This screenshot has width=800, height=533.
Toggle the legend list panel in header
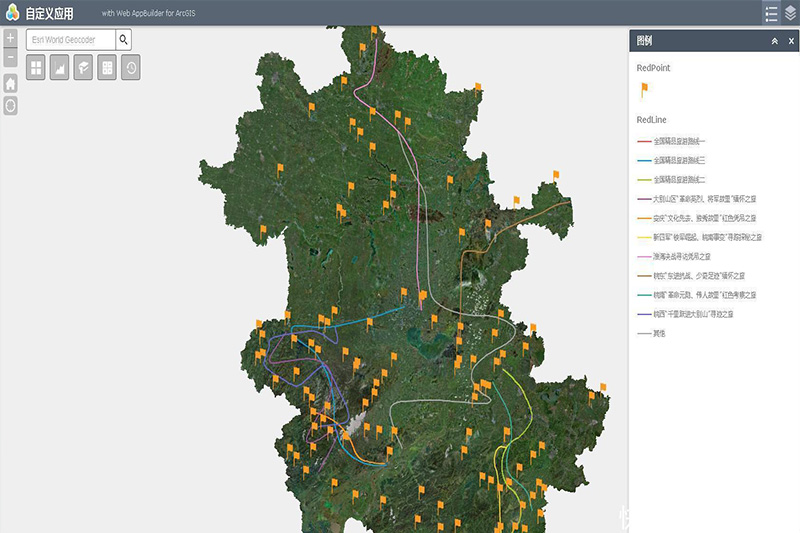pyautogui.click(x=771, y=13)
